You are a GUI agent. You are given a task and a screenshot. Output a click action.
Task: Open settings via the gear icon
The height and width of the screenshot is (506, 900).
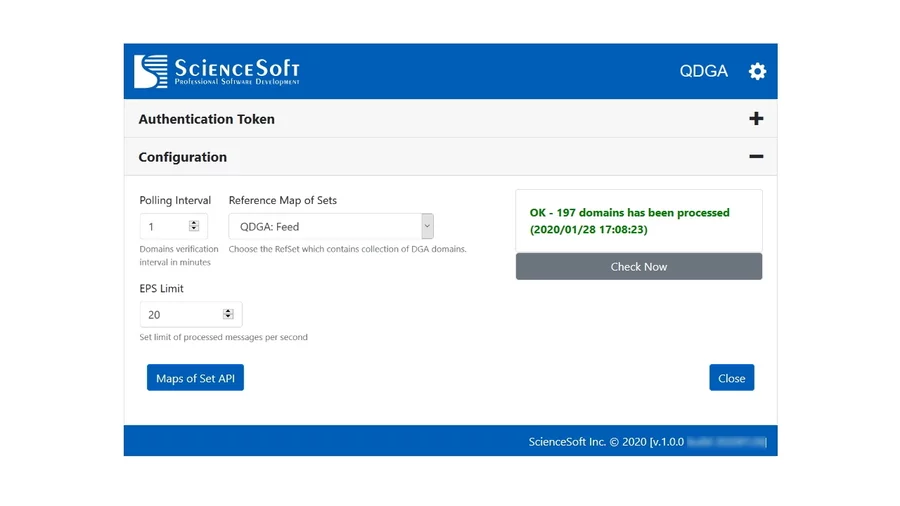pos(757,71)
